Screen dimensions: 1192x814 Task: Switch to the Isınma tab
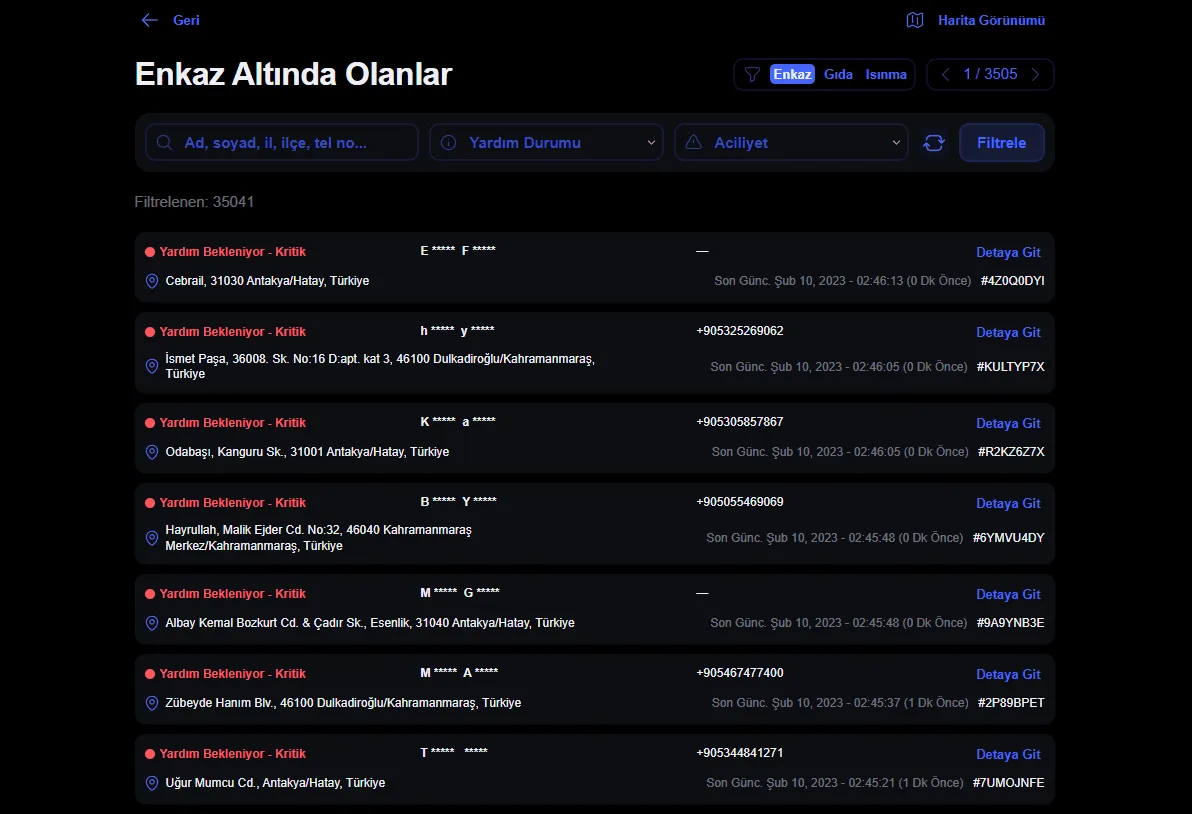[886, 74]
